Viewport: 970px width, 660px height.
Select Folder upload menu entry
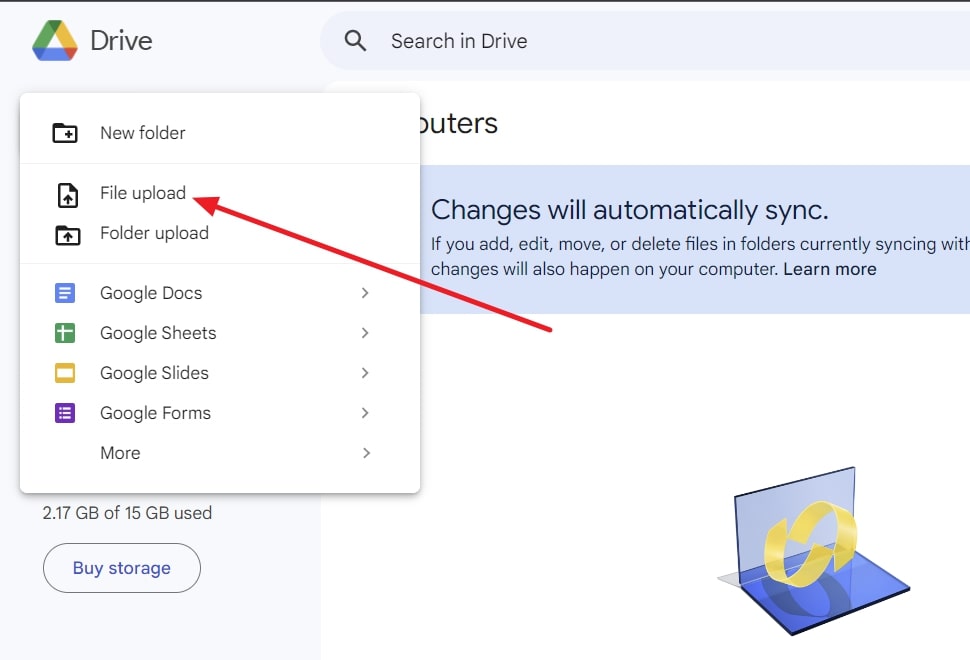click(x=154, y=233)
